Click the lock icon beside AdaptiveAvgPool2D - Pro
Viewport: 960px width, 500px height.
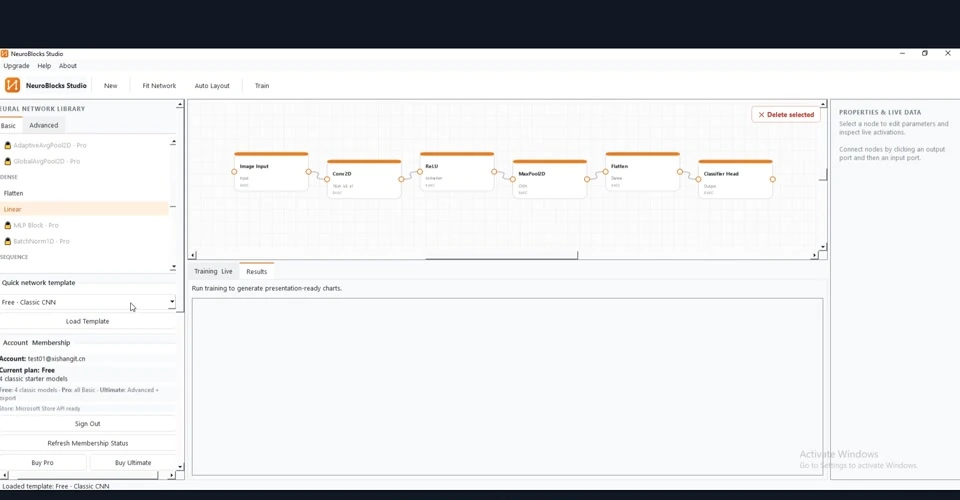[x=8, y=145]
